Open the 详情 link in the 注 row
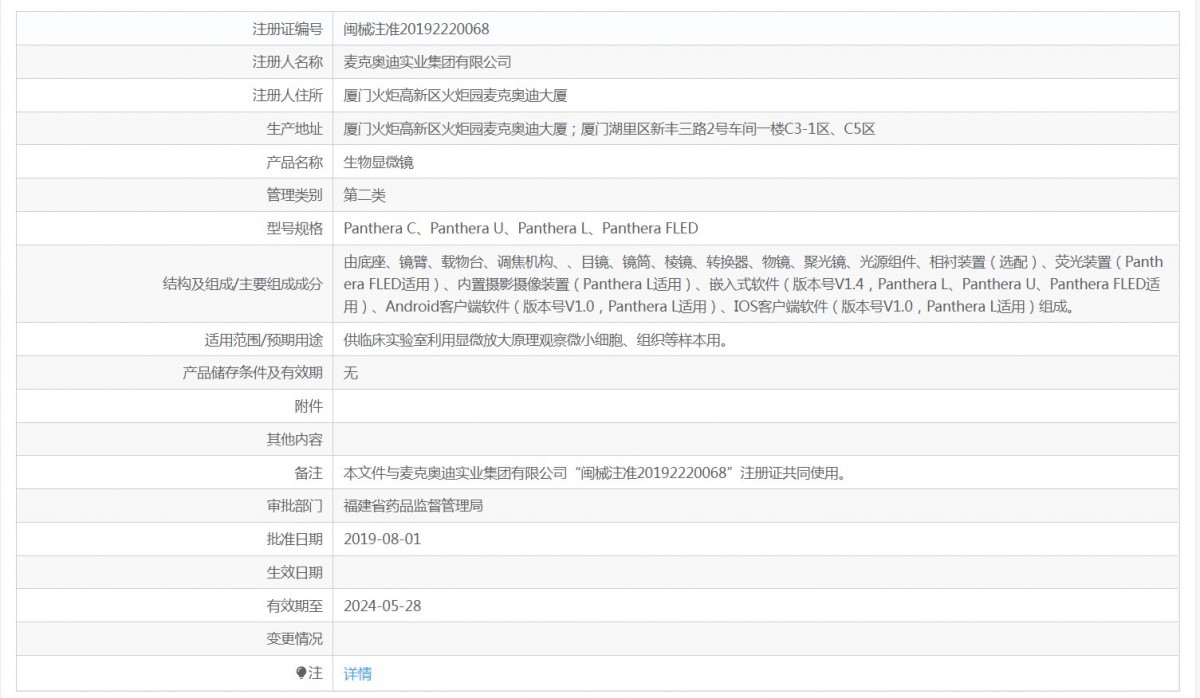1200x698 pixels. tap(357, 673)
